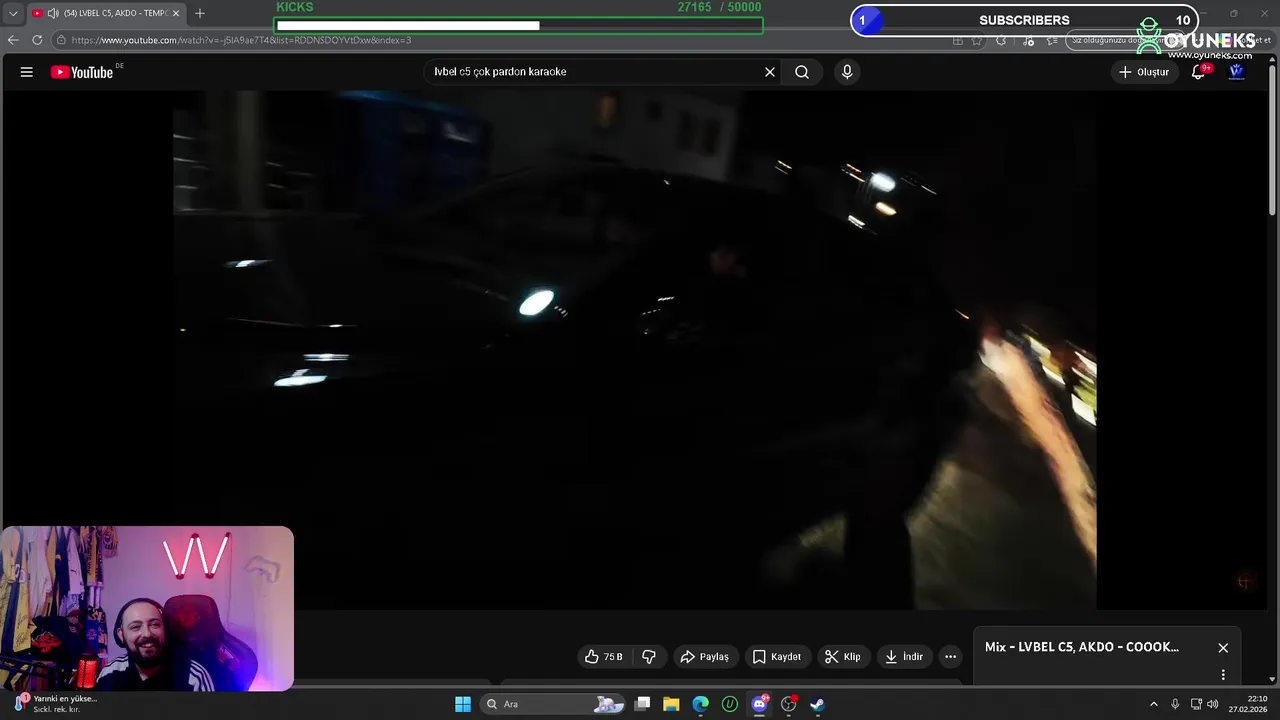Create a clip with Klip button
The width and height of the screenshot is (1280, 720).
(x=842, y=657)
